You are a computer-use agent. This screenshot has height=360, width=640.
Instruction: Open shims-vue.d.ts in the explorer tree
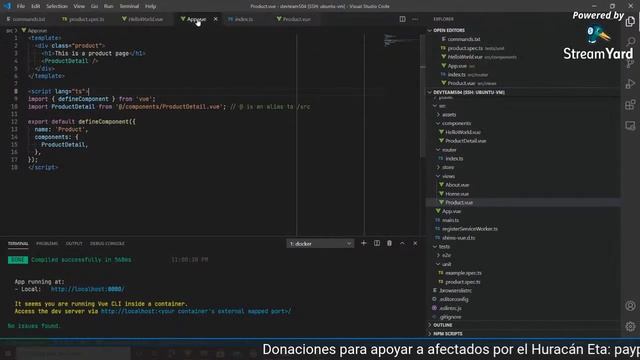pyautogui.click(x=458, y=238)
